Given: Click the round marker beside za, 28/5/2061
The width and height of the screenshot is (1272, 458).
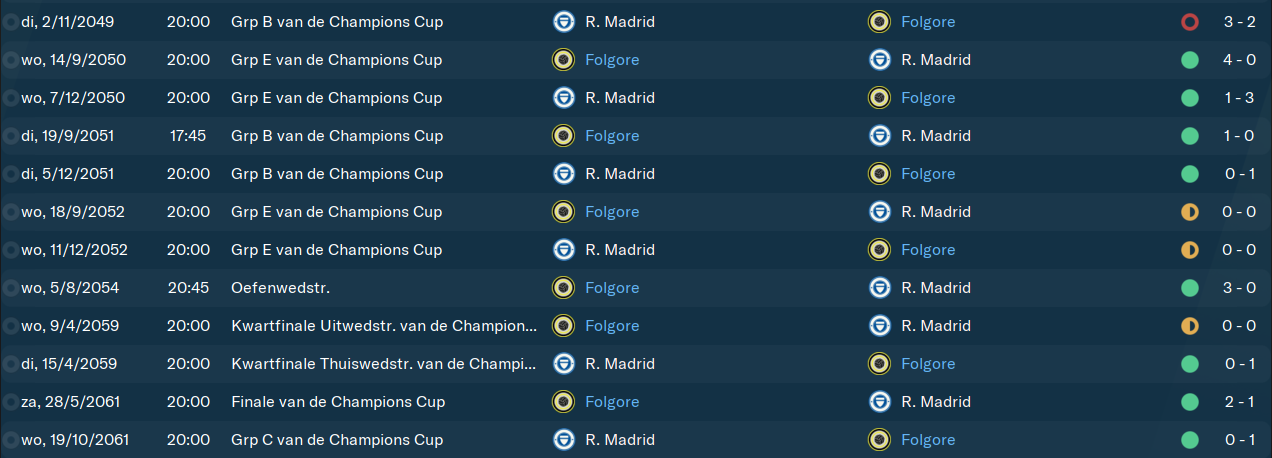Looking at the screenshot, I should coord(10,402).
